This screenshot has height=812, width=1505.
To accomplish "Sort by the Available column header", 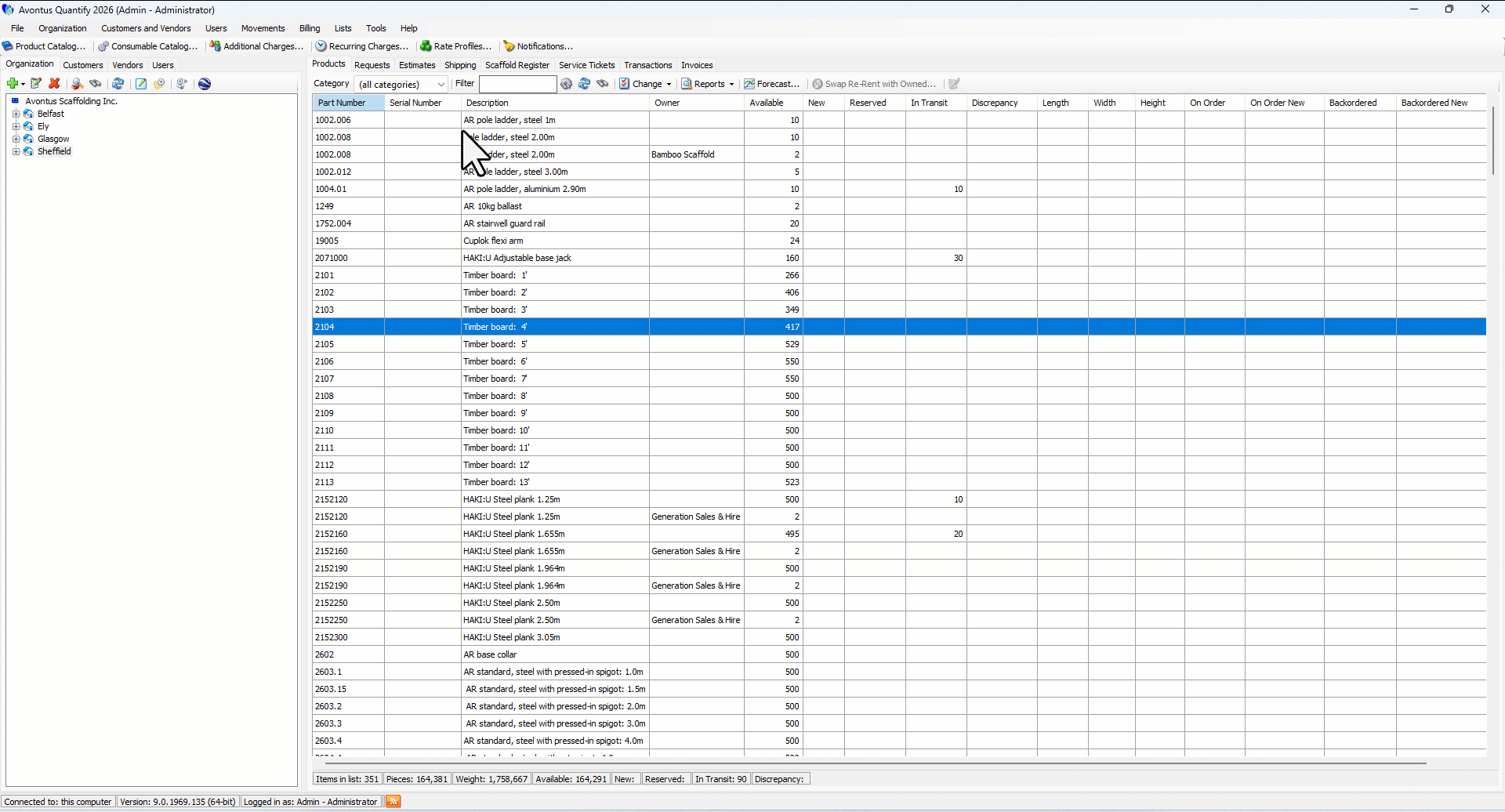I will coord(773,103).
